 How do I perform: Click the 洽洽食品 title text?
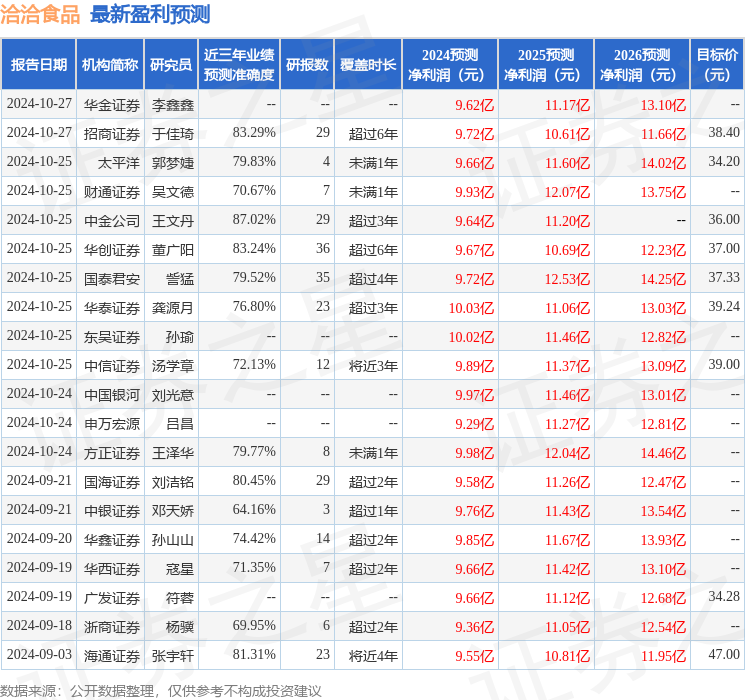tap(40, 15)
